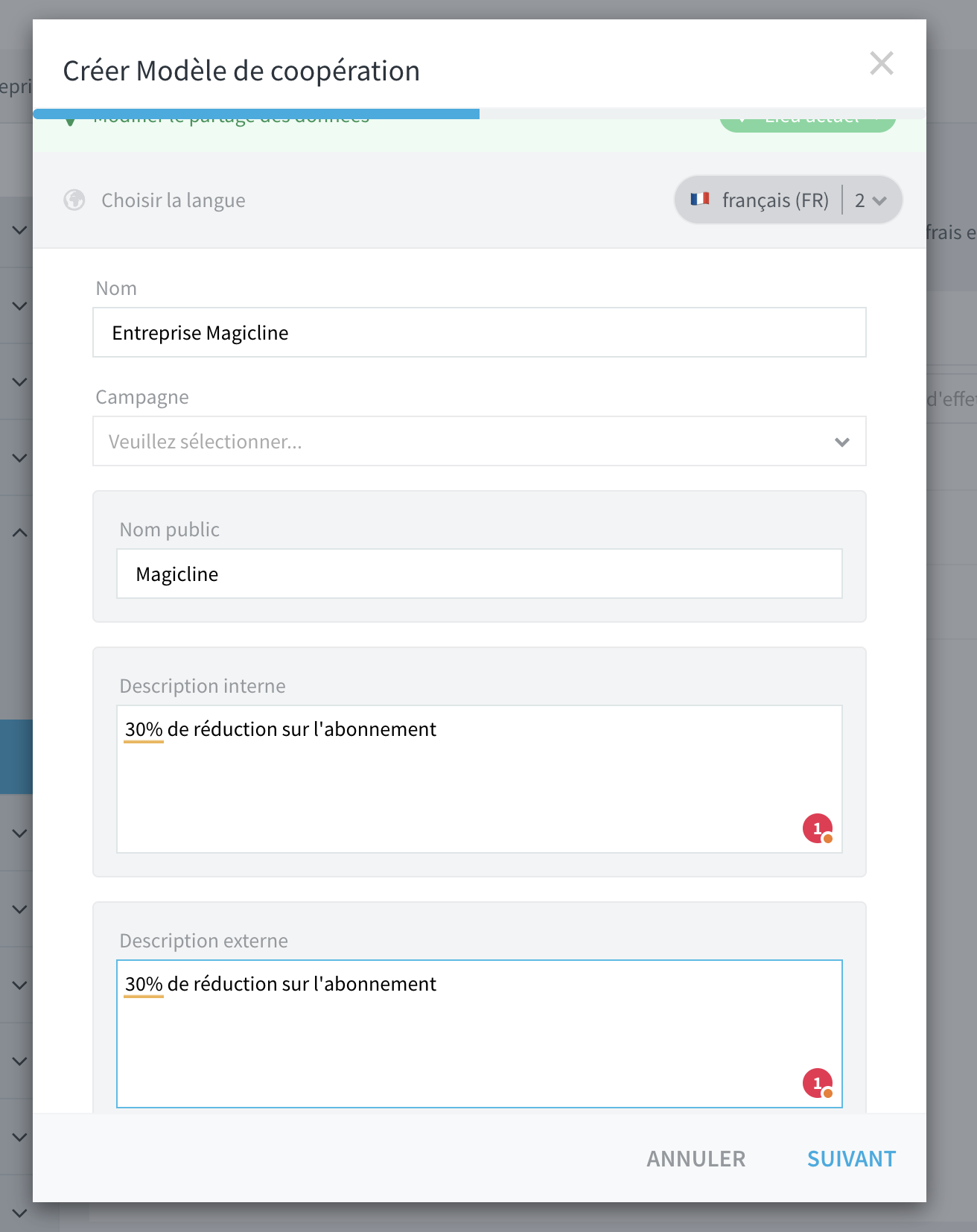Click the red badge in Description interne
This screenshot has width=977, height=1232.
[x=818, y=828]
